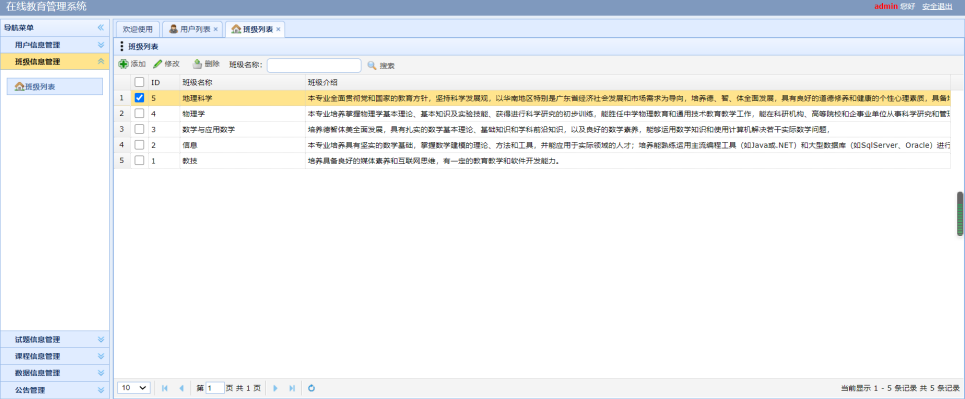965x399 pixels.
Task: Expand the 试题信息管理 accordion section
Action: [x=55, y=339]
